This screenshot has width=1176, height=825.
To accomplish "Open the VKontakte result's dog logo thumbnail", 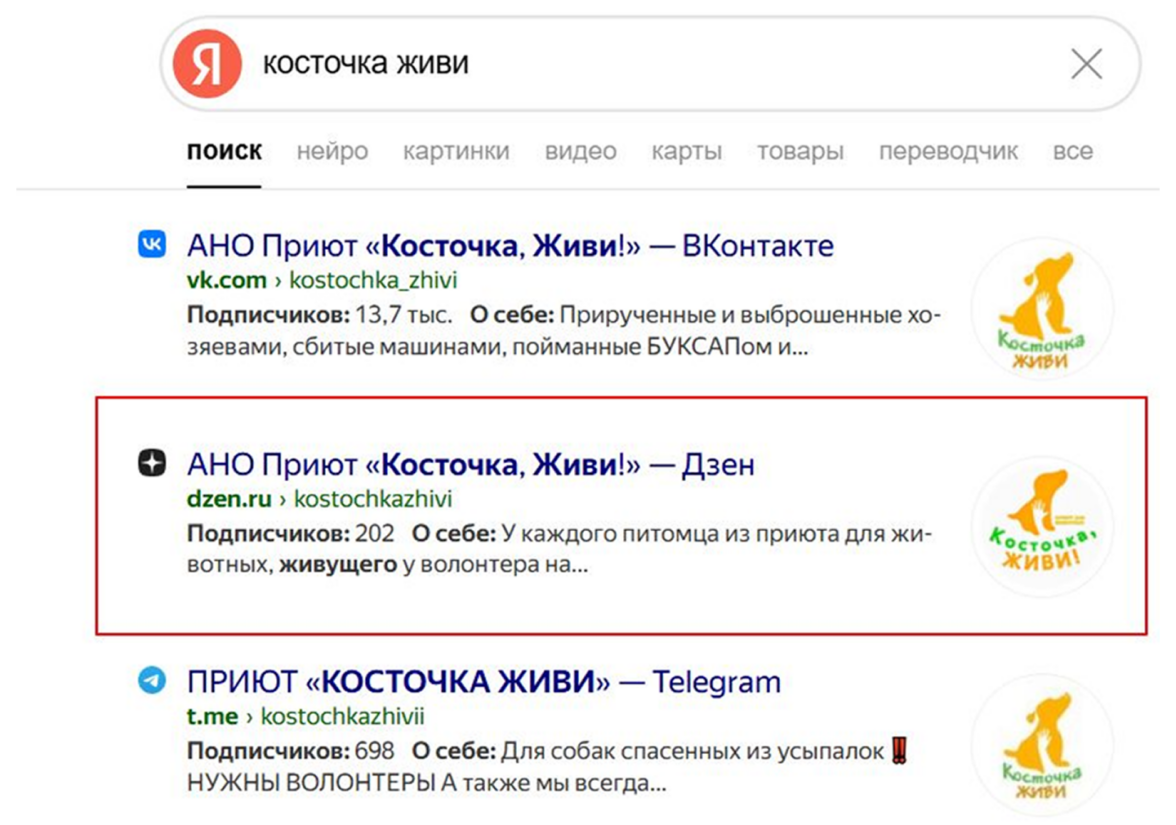I will pos(1042,308).
